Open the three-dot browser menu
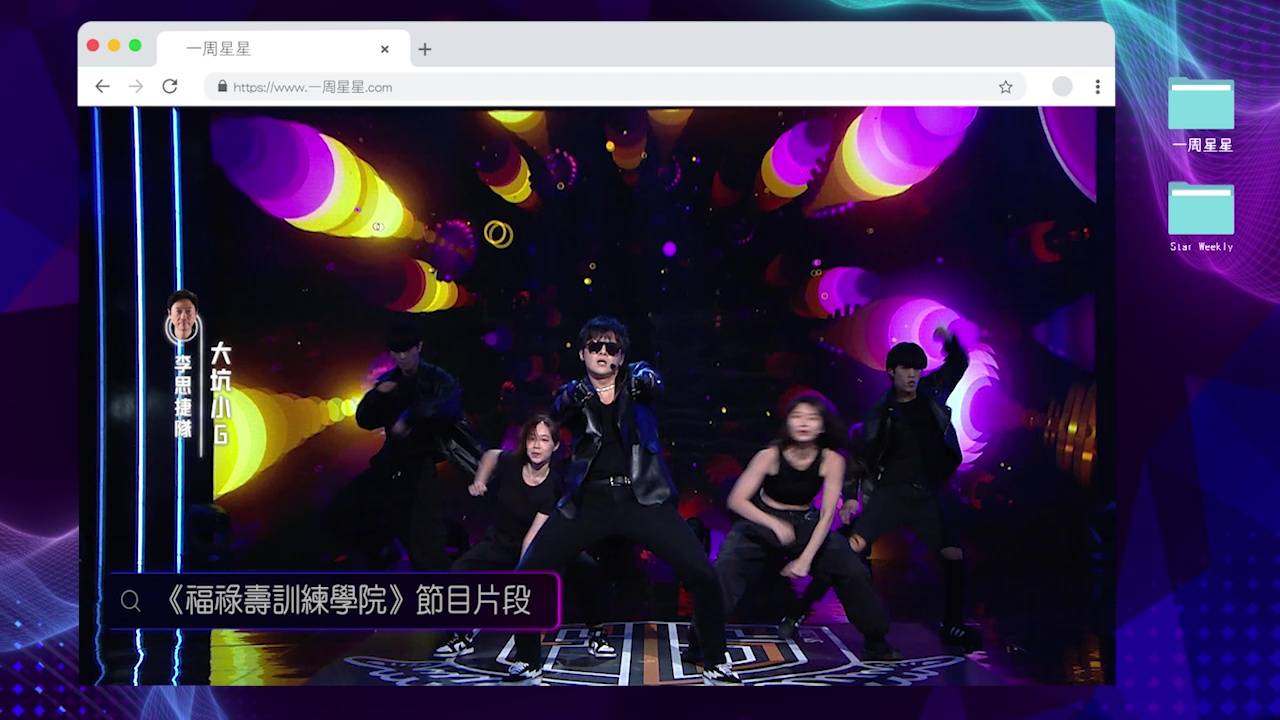The image size is (1280, 720). (1097, 87)
